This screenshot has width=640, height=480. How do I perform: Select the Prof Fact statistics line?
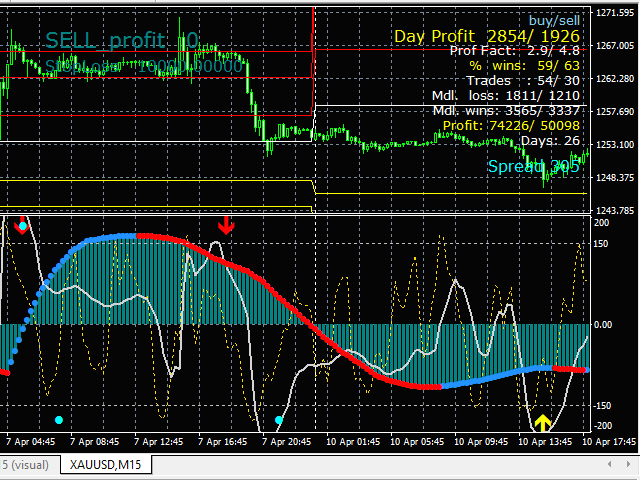click(x=514, y=51)
